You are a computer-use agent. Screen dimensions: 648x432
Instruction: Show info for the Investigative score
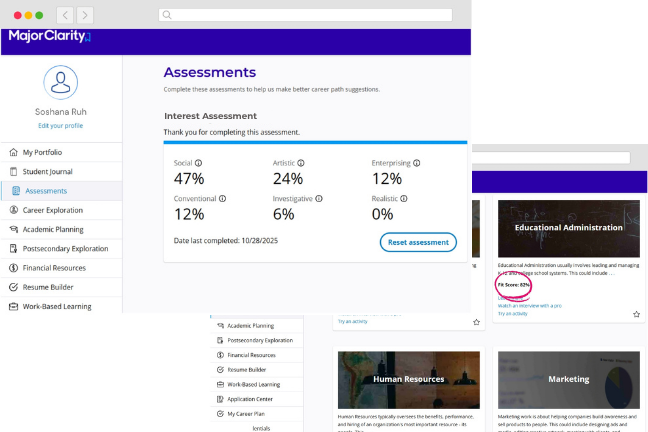click(319, 198)
